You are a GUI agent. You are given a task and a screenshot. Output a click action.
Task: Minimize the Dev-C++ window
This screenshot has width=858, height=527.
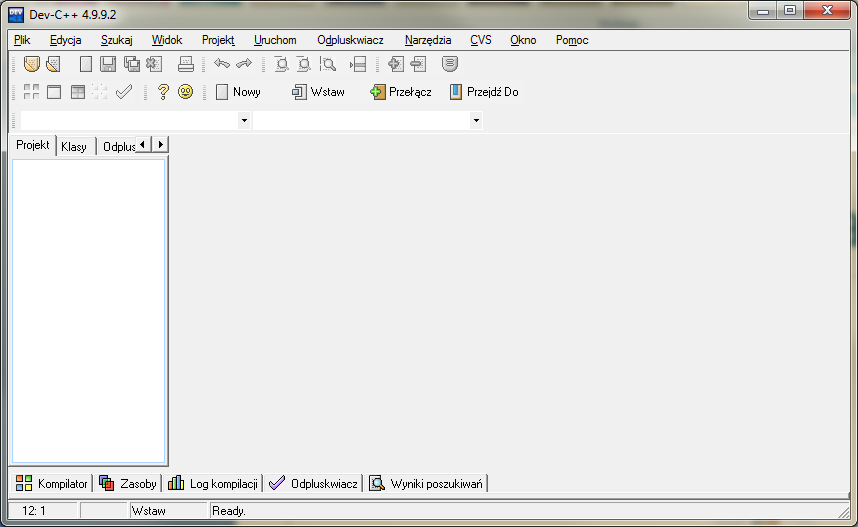(763, 10)
